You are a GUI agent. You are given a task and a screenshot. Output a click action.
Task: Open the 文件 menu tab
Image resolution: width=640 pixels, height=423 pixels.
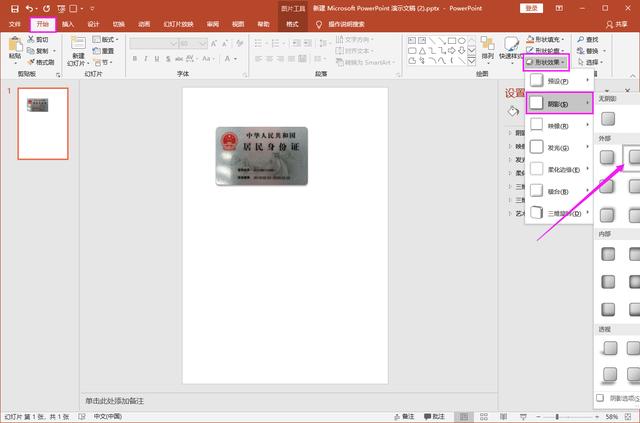(x=15, y=23)
